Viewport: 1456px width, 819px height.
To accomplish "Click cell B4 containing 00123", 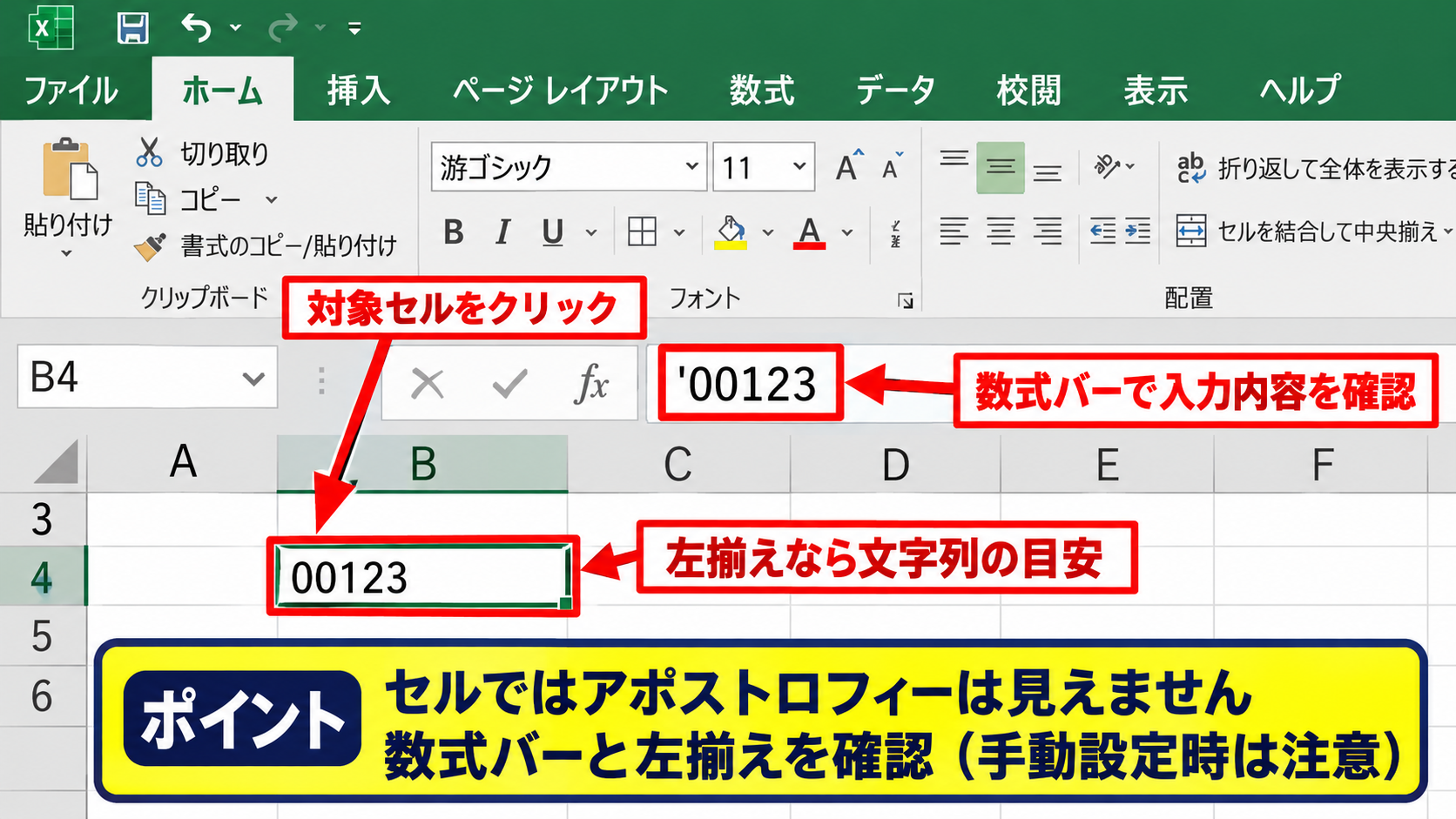I will tap(422, 577).
